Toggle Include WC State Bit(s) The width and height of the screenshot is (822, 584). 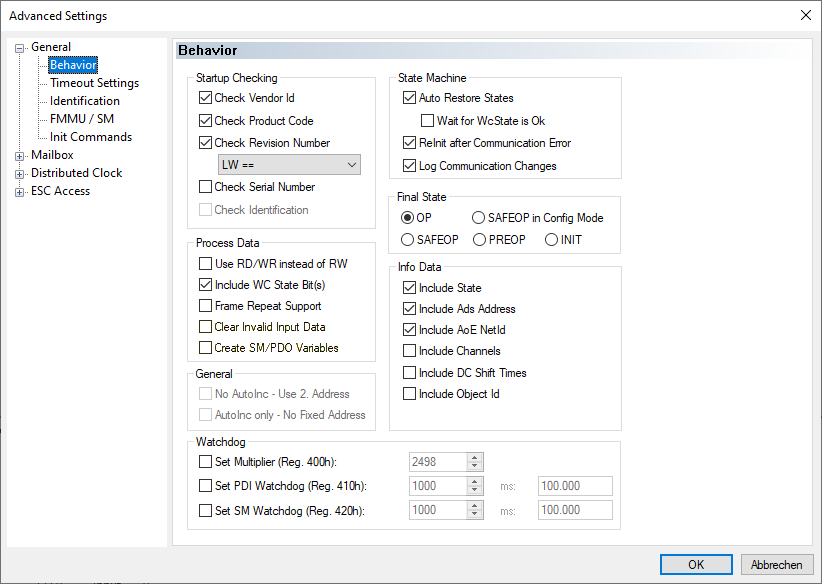coord(206,285)
